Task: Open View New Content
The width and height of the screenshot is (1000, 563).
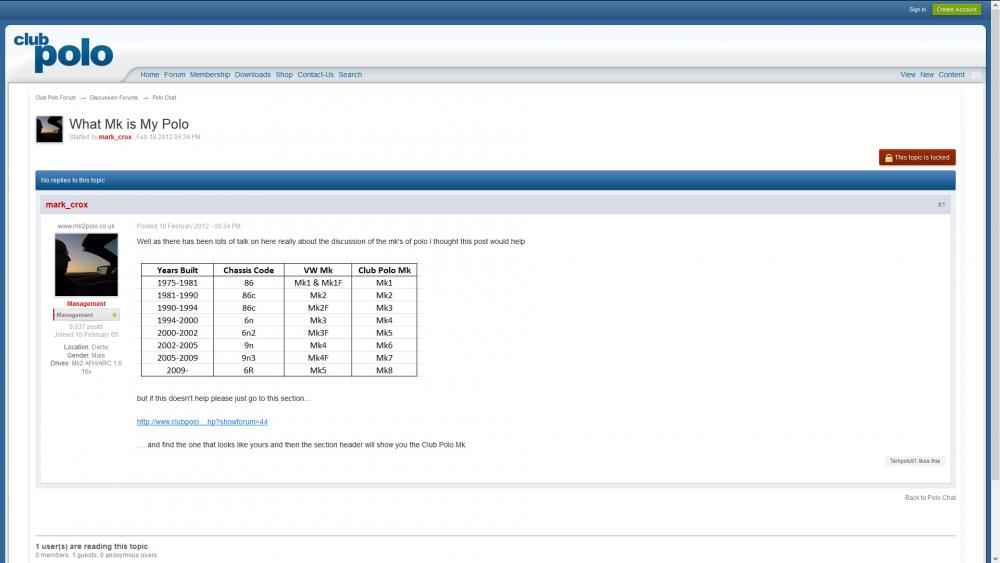Action: coord(932,75)
